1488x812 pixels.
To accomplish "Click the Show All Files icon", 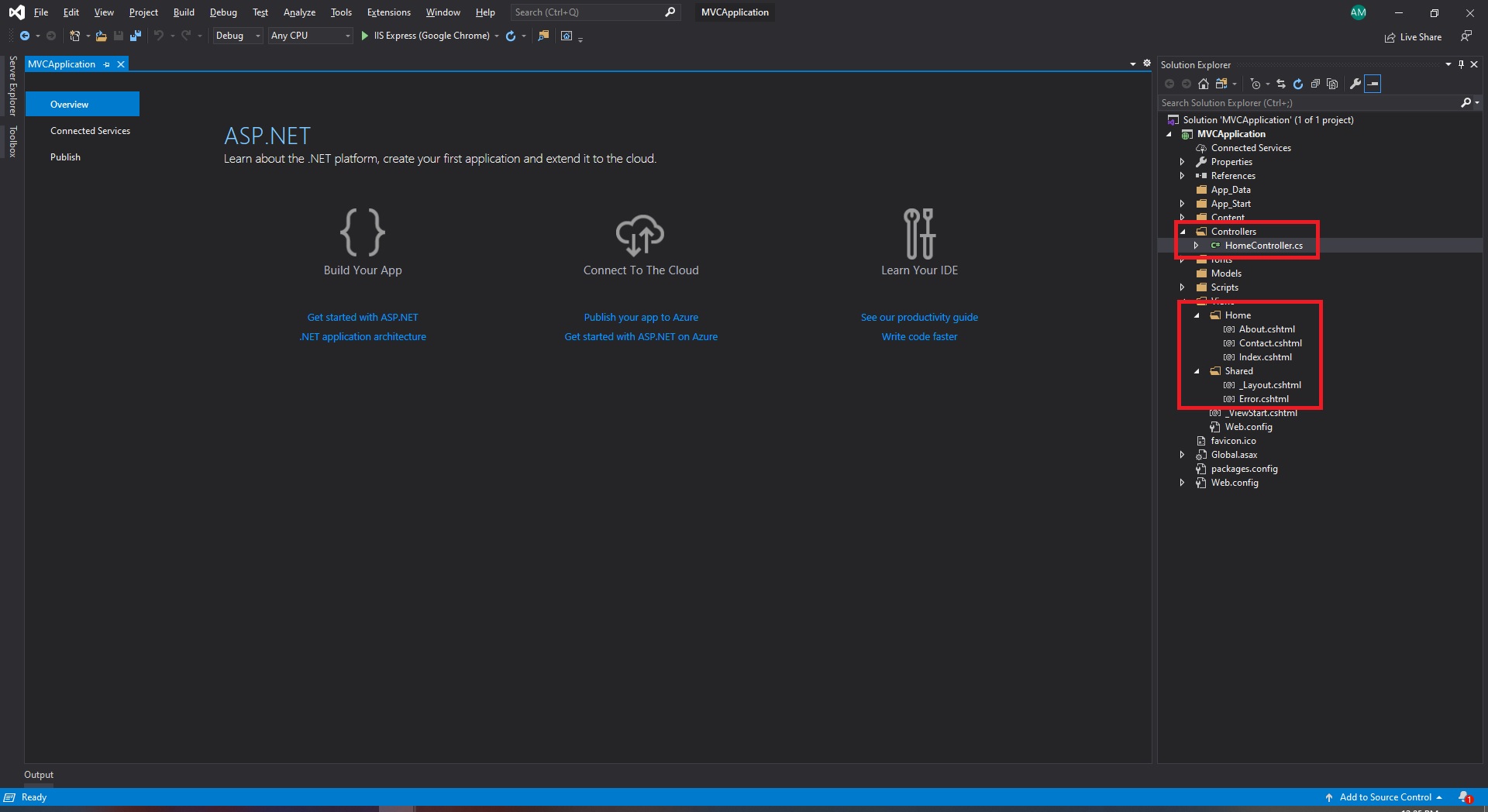I will pyautogui.click(x=1332, y=84).
